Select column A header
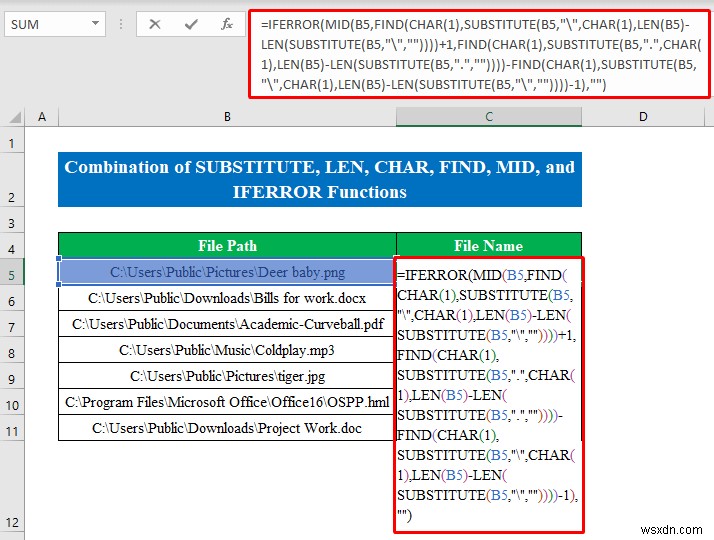Screen dimensions: 714x540 (42, 117)
